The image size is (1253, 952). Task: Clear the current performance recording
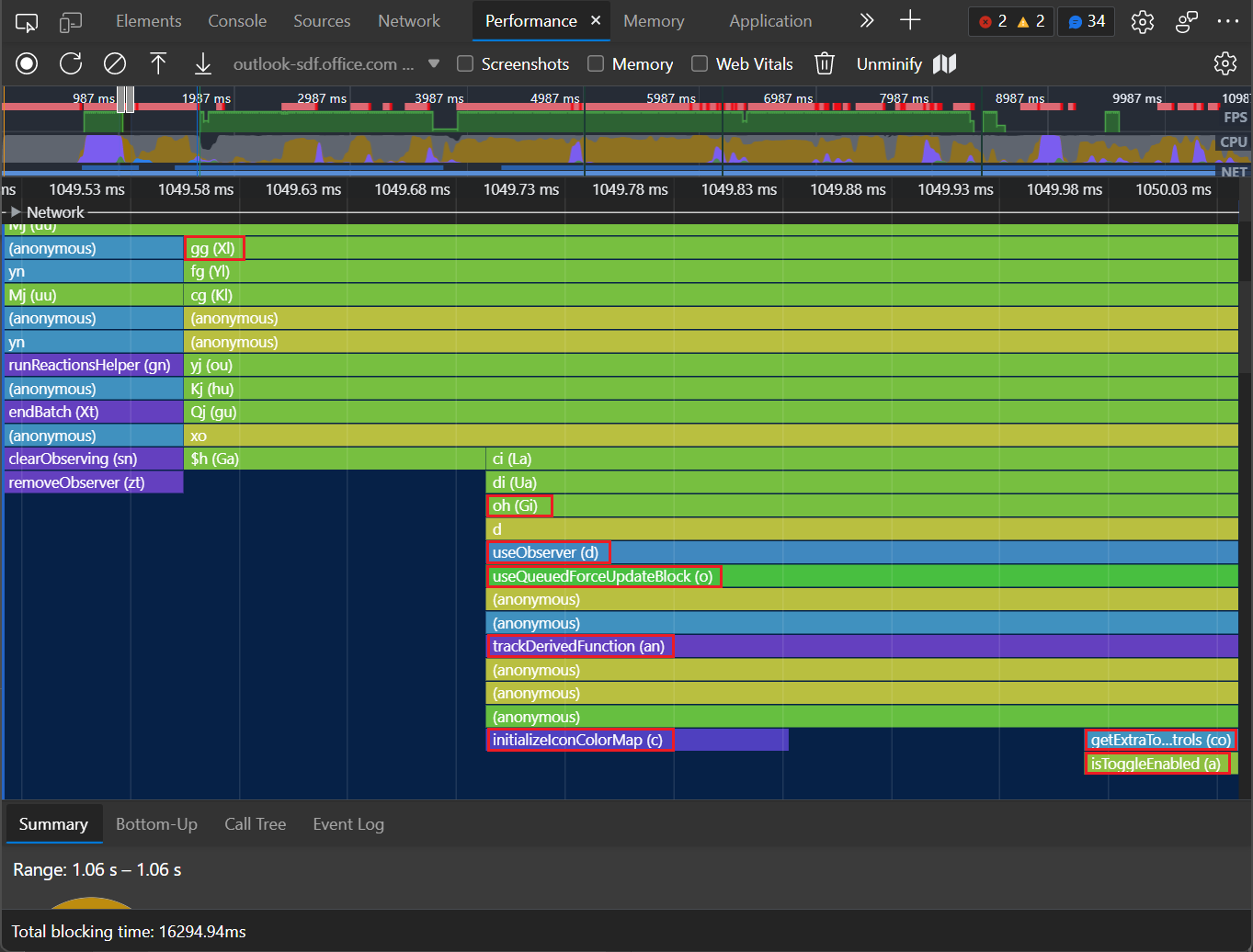tap(114, 63)
